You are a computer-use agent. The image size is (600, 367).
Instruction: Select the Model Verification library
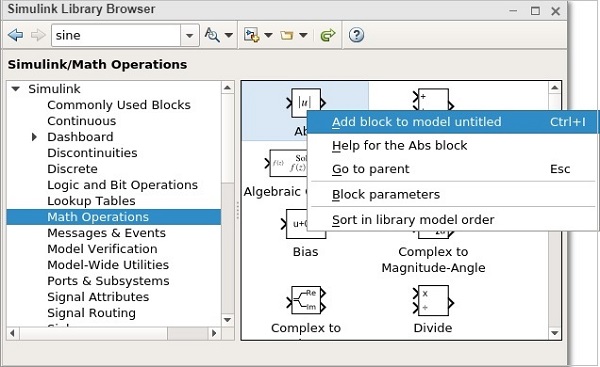102,249
